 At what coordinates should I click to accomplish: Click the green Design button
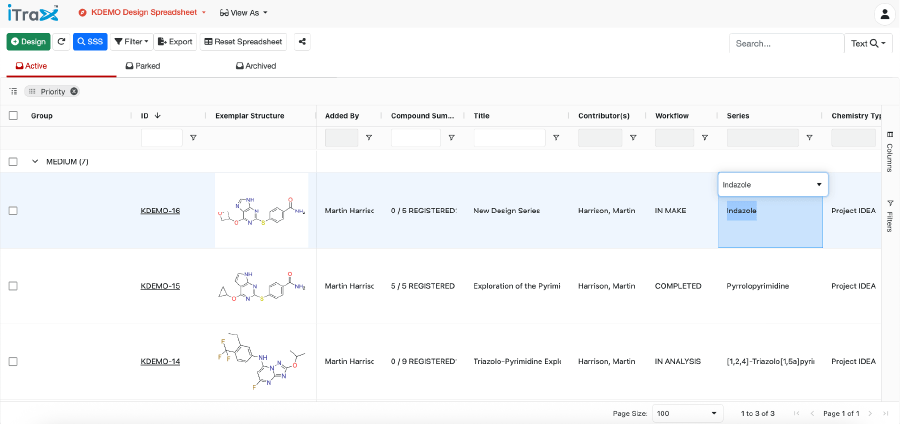[29, 42]
